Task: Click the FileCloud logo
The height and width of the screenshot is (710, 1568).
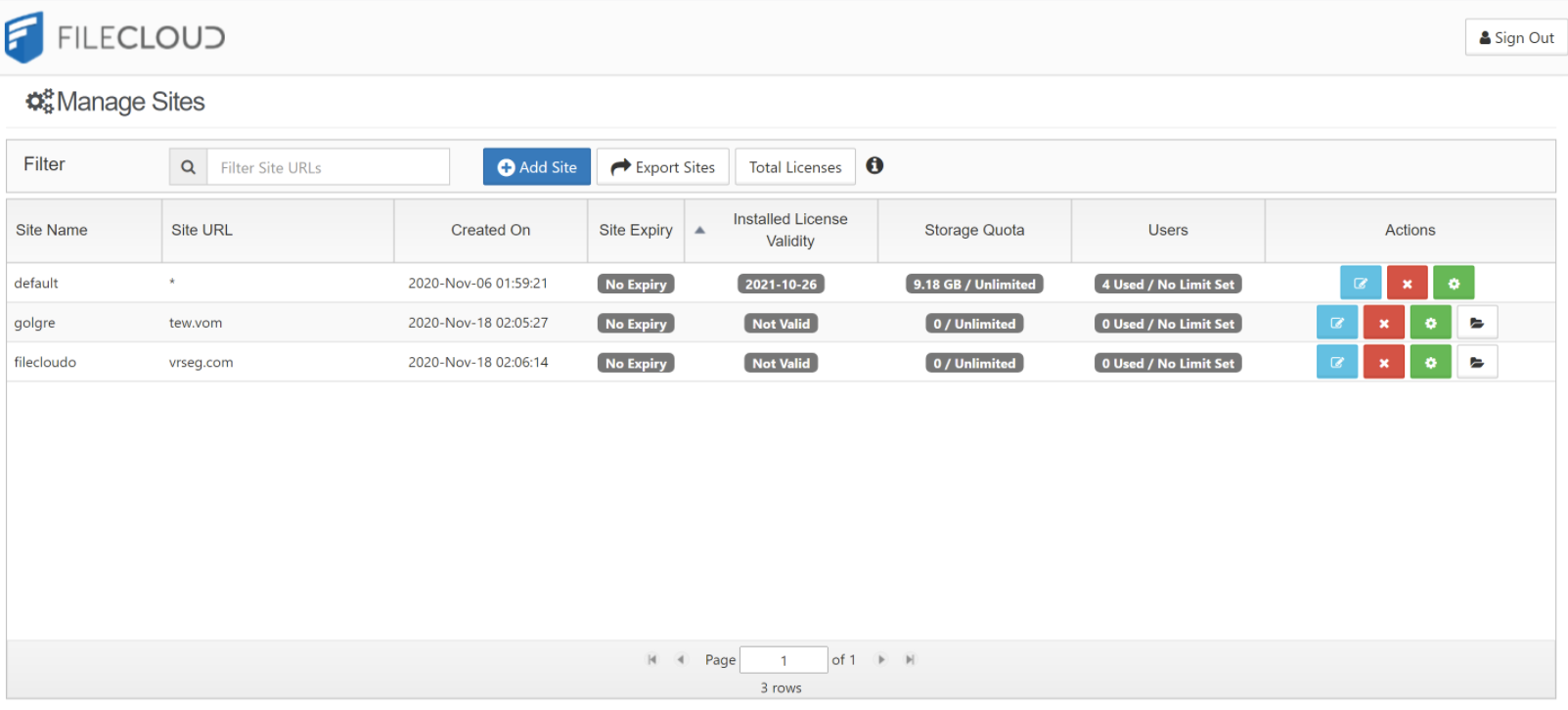Action: [115, 37]
